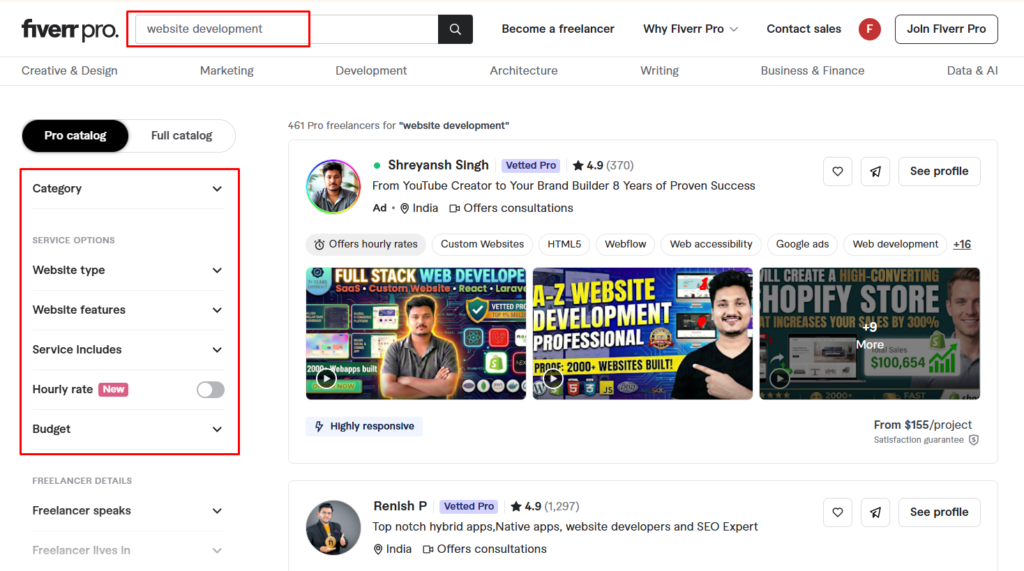This screenshot has height=571, width=1024.
Task: Message Renish P via paper plane icon
Action: 875,512
